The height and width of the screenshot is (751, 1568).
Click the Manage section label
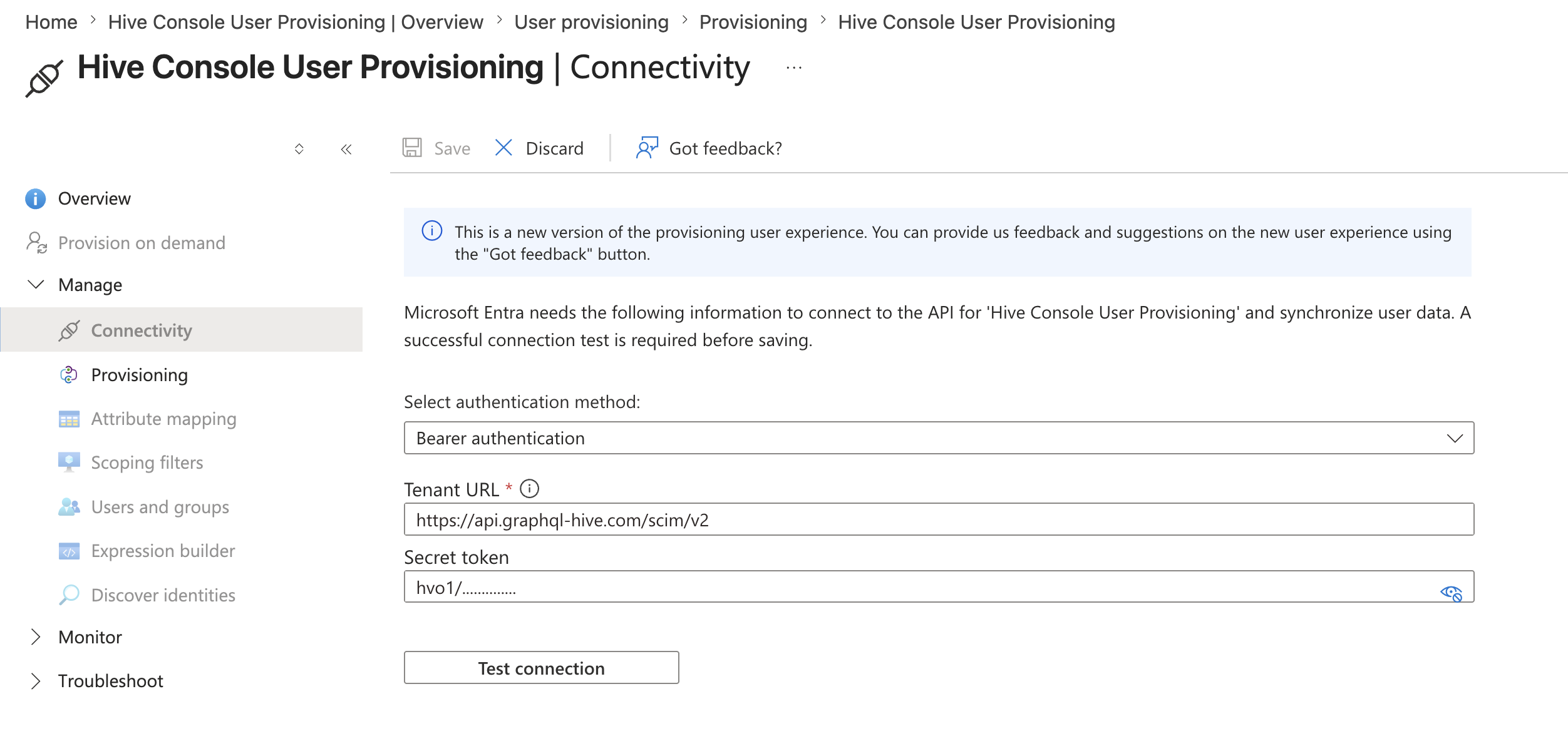pos(90,285)
